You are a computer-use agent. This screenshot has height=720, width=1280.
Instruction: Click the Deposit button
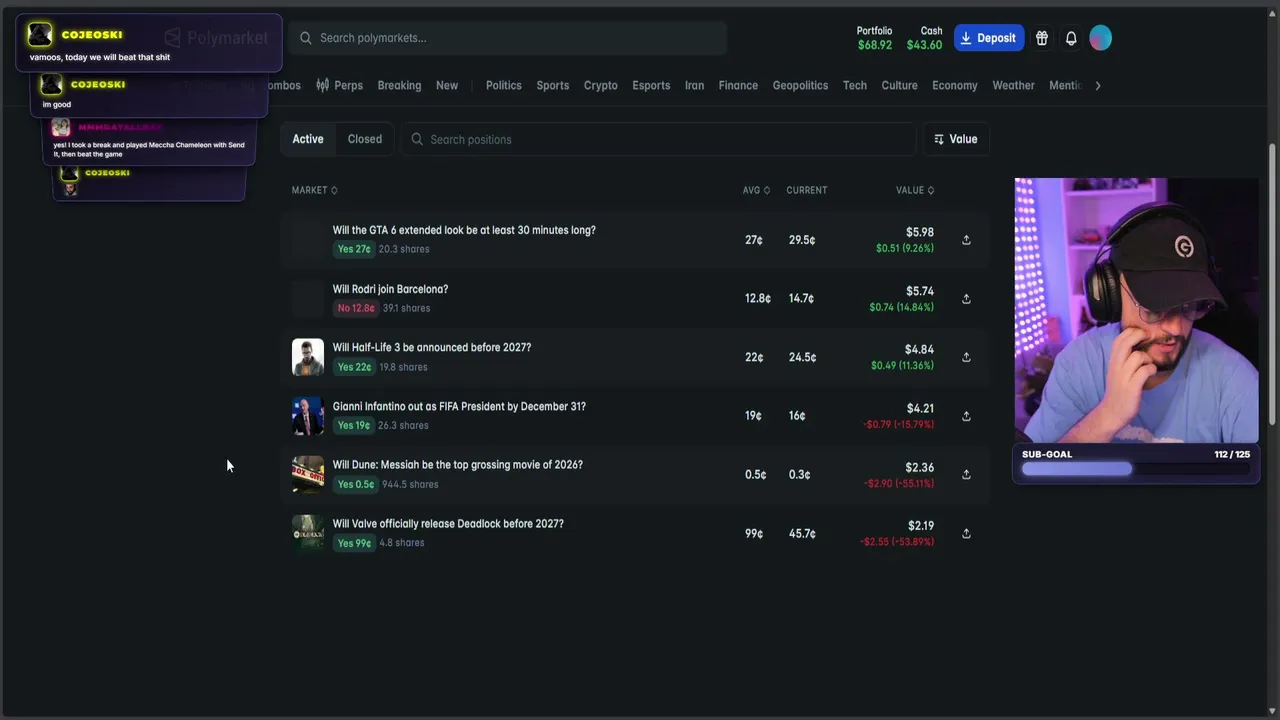pos(989,38)
